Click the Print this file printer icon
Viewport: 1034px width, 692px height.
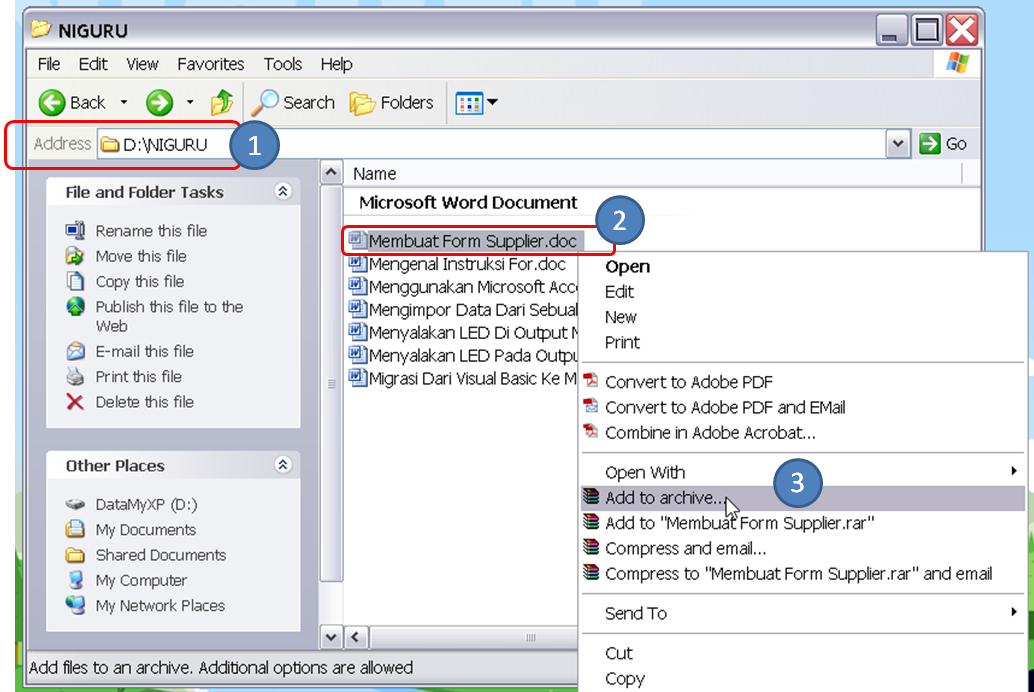(x=77, y=376)
